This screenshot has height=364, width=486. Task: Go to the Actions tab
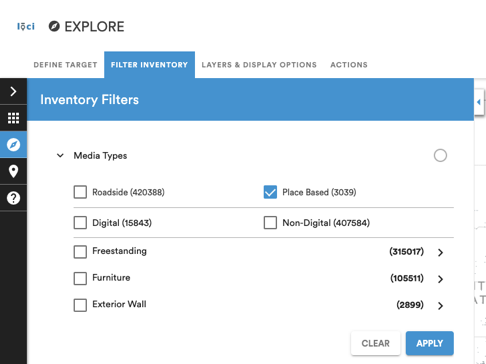click(x=349, y=65)
